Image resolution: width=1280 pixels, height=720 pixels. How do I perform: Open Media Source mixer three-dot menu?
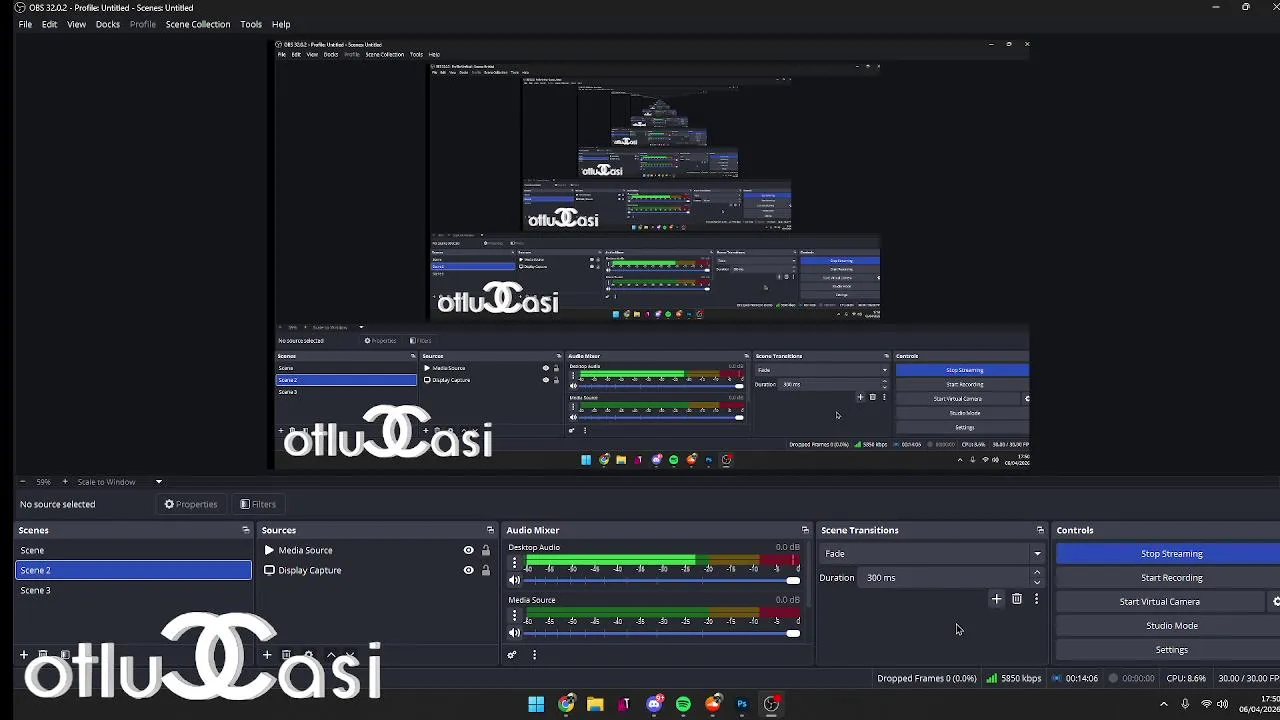click(x=514, y=616)
